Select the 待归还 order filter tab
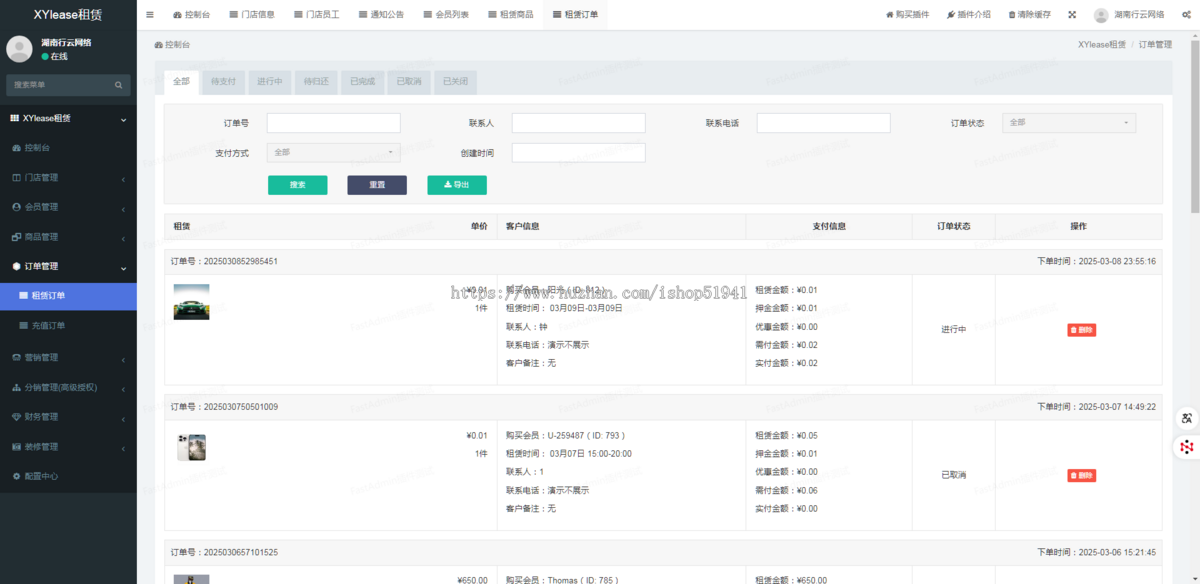1200x584 pixels. pos(316,81)
